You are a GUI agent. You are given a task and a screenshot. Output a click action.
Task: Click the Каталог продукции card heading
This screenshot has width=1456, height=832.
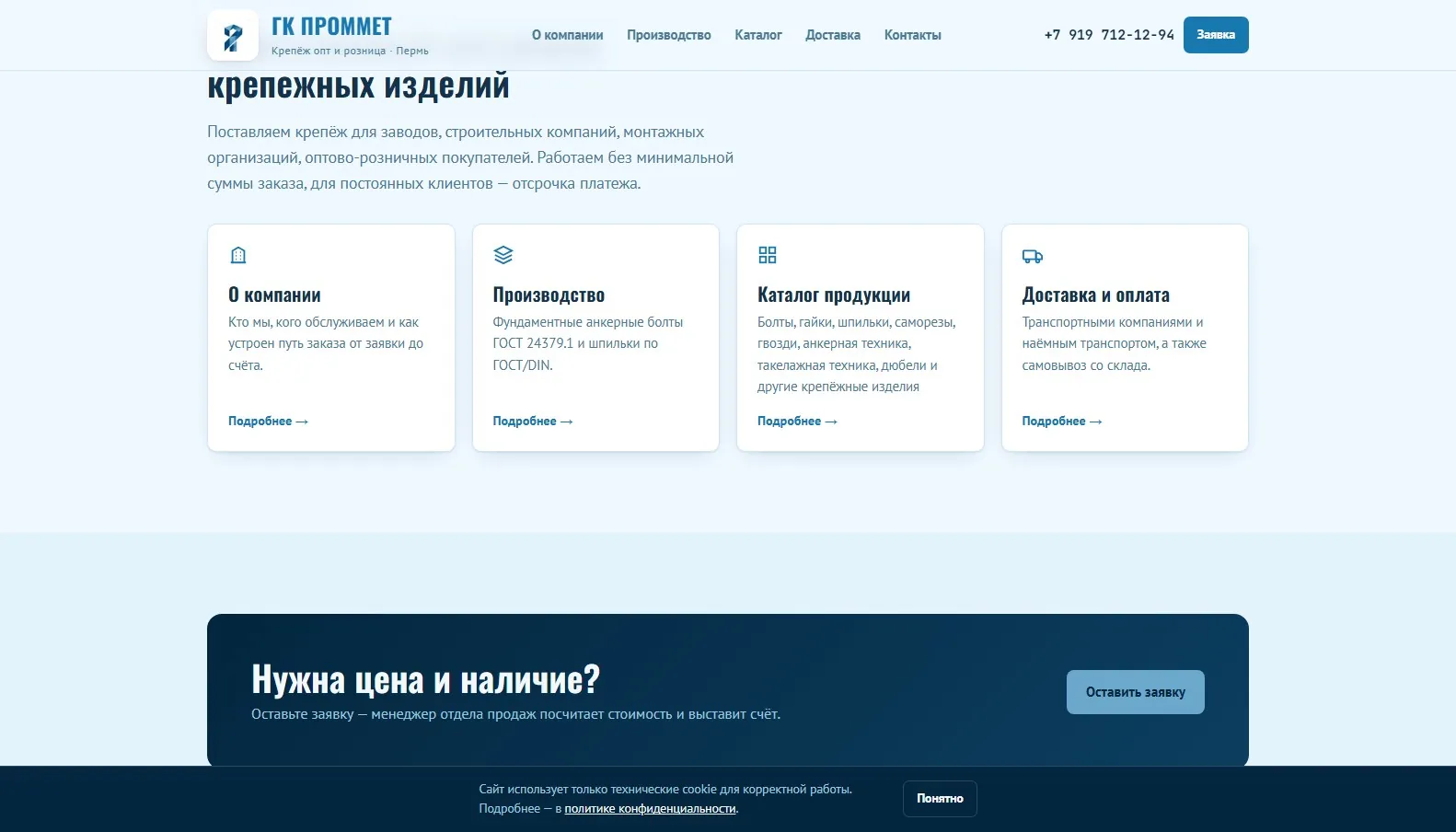pos(834,295)
